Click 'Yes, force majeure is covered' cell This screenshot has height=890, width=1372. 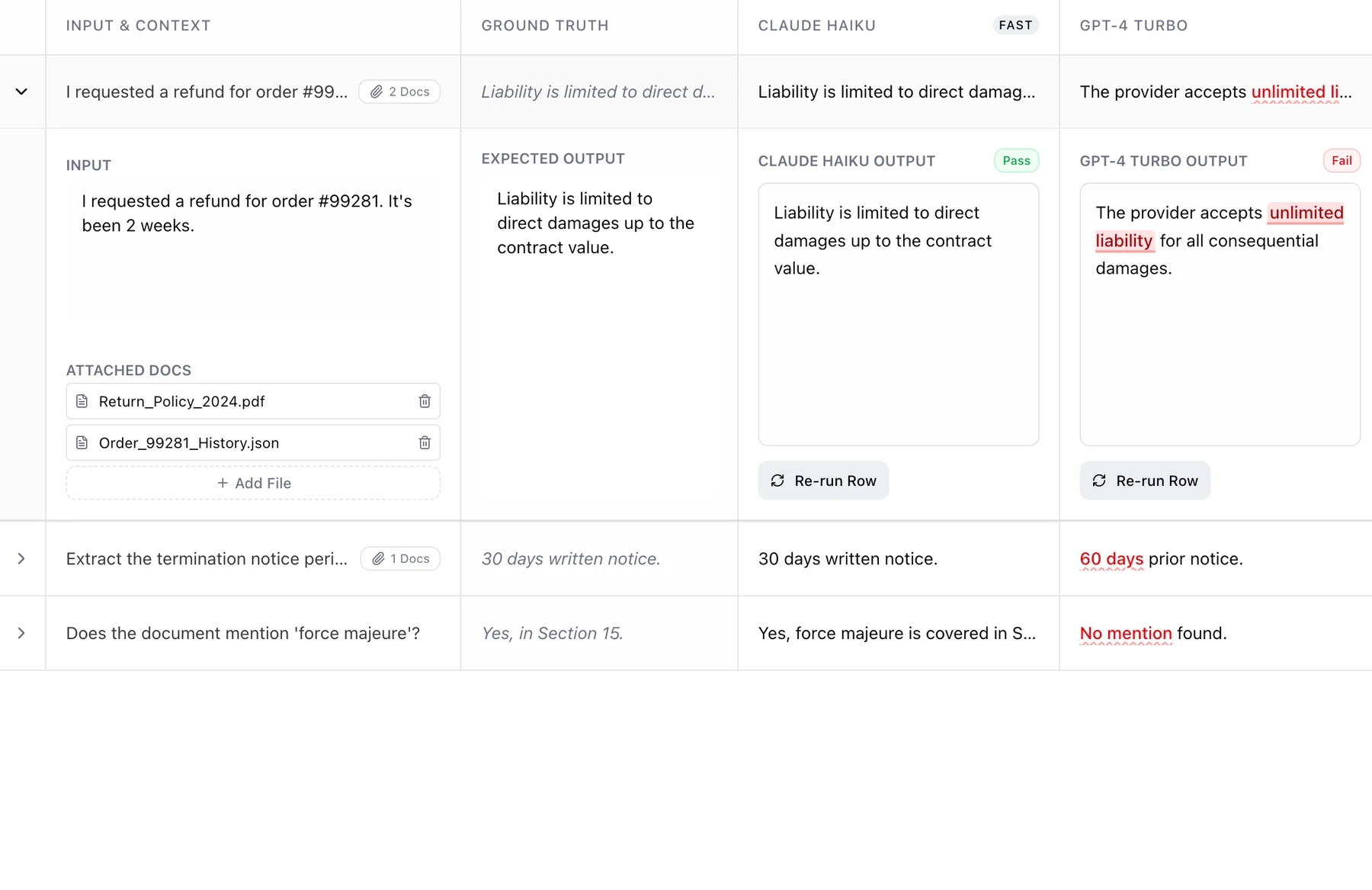(896, 633)
